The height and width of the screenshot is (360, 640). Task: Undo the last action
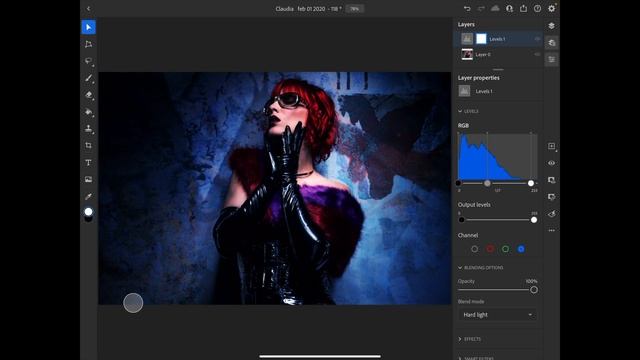467,9
